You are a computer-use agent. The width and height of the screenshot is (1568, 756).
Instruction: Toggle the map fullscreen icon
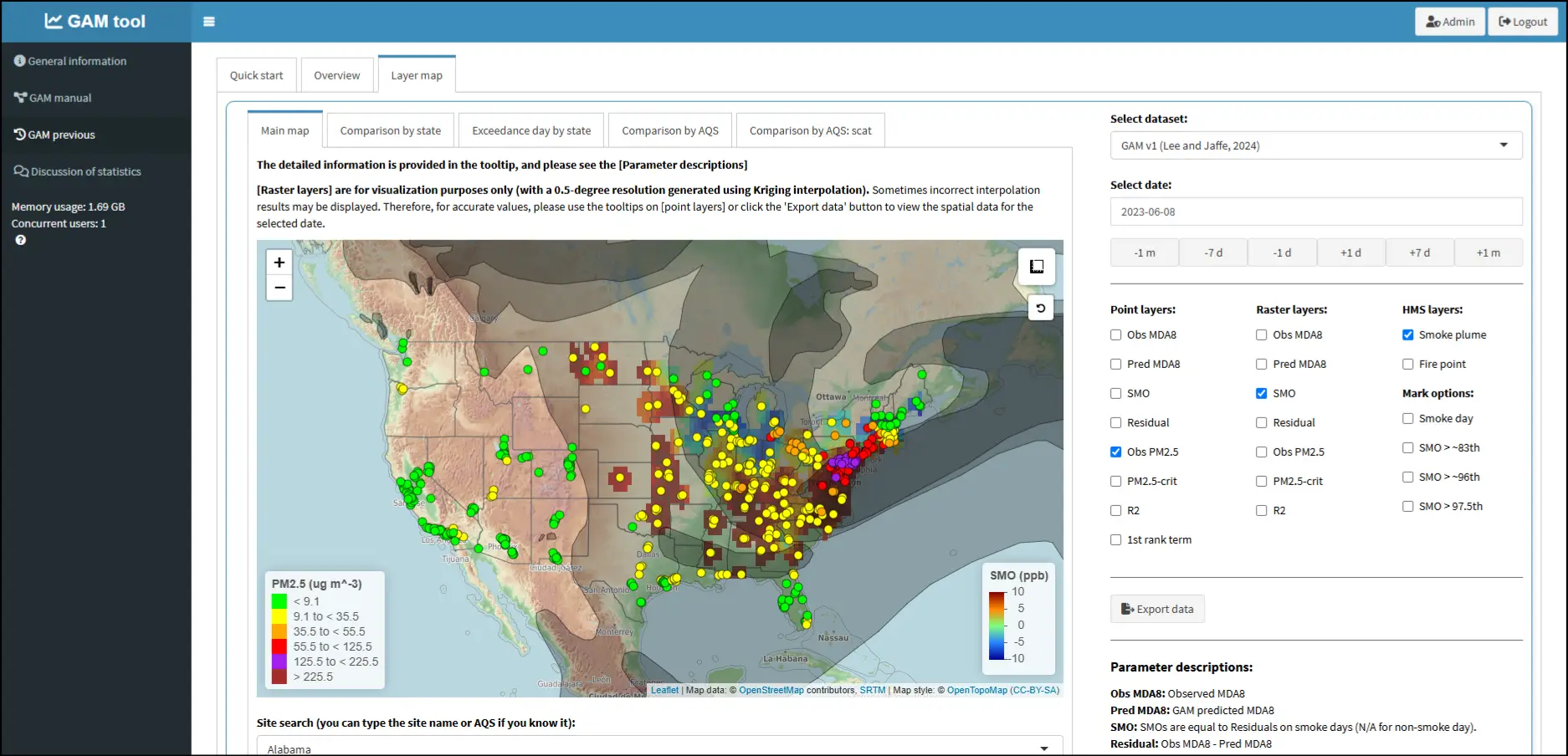pos(1037,266)
